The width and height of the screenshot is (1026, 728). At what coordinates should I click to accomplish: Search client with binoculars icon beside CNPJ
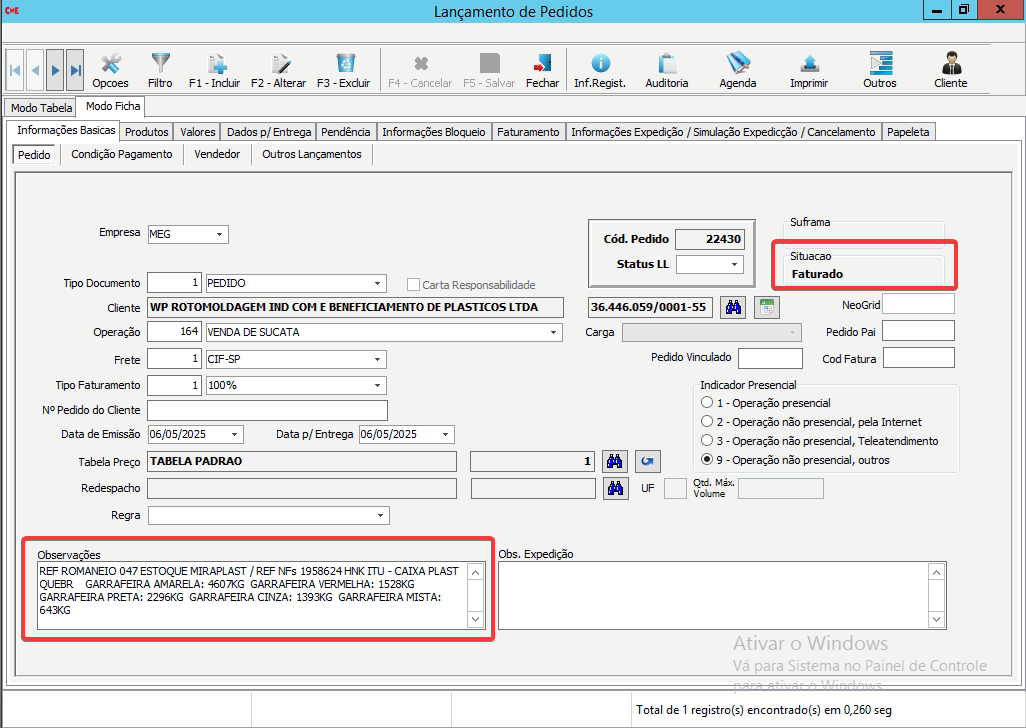click(x=733, y=307)
